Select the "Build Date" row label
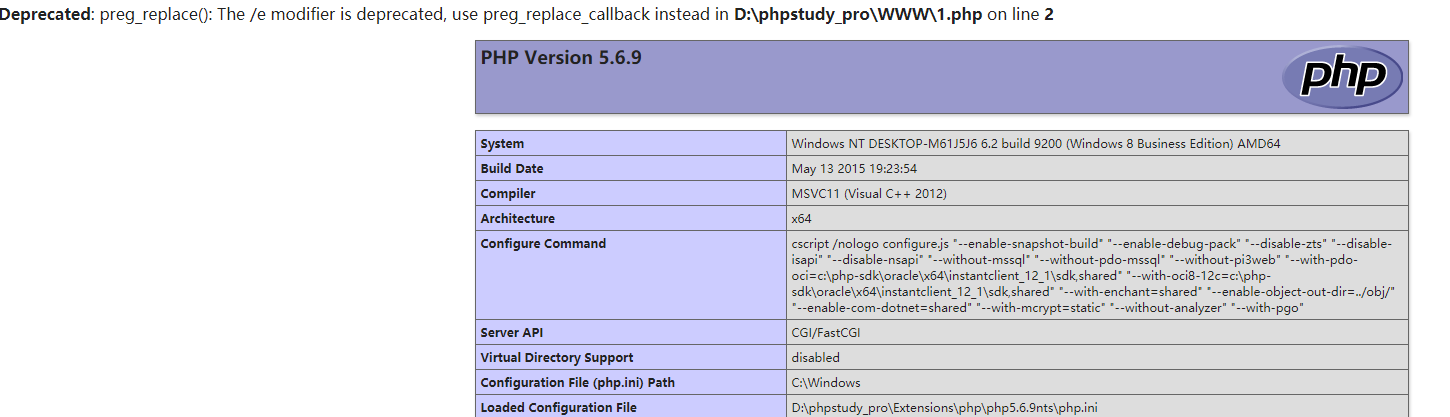The image size is (1450, 417). 512,169
